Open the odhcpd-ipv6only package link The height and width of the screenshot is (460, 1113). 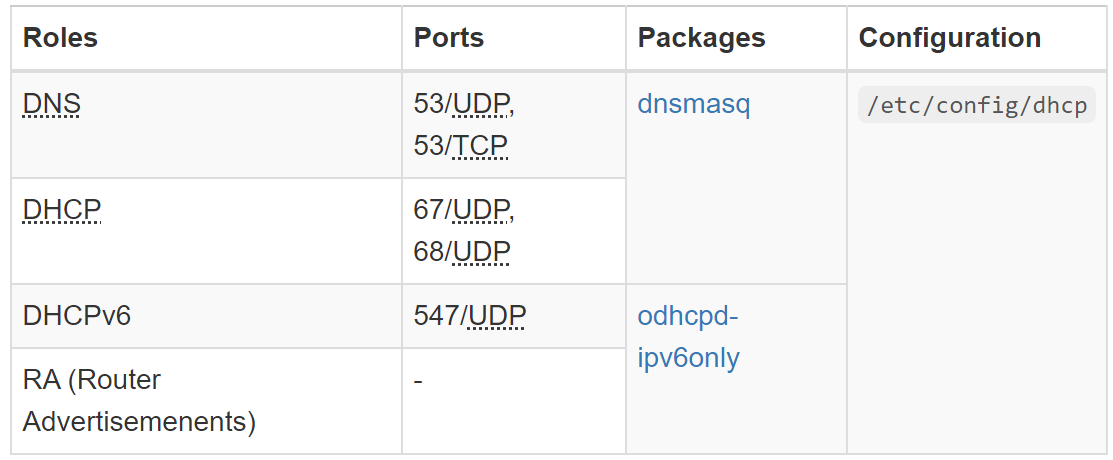click(x=688, y=337)
